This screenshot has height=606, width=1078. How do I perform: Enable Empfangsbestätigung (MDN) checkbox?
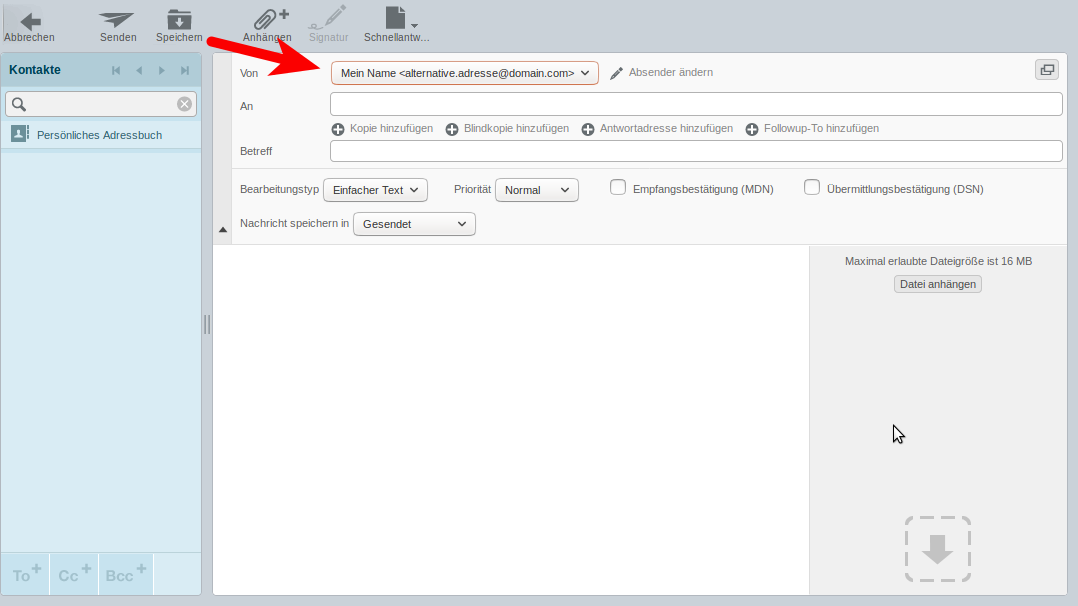[618, 188]
